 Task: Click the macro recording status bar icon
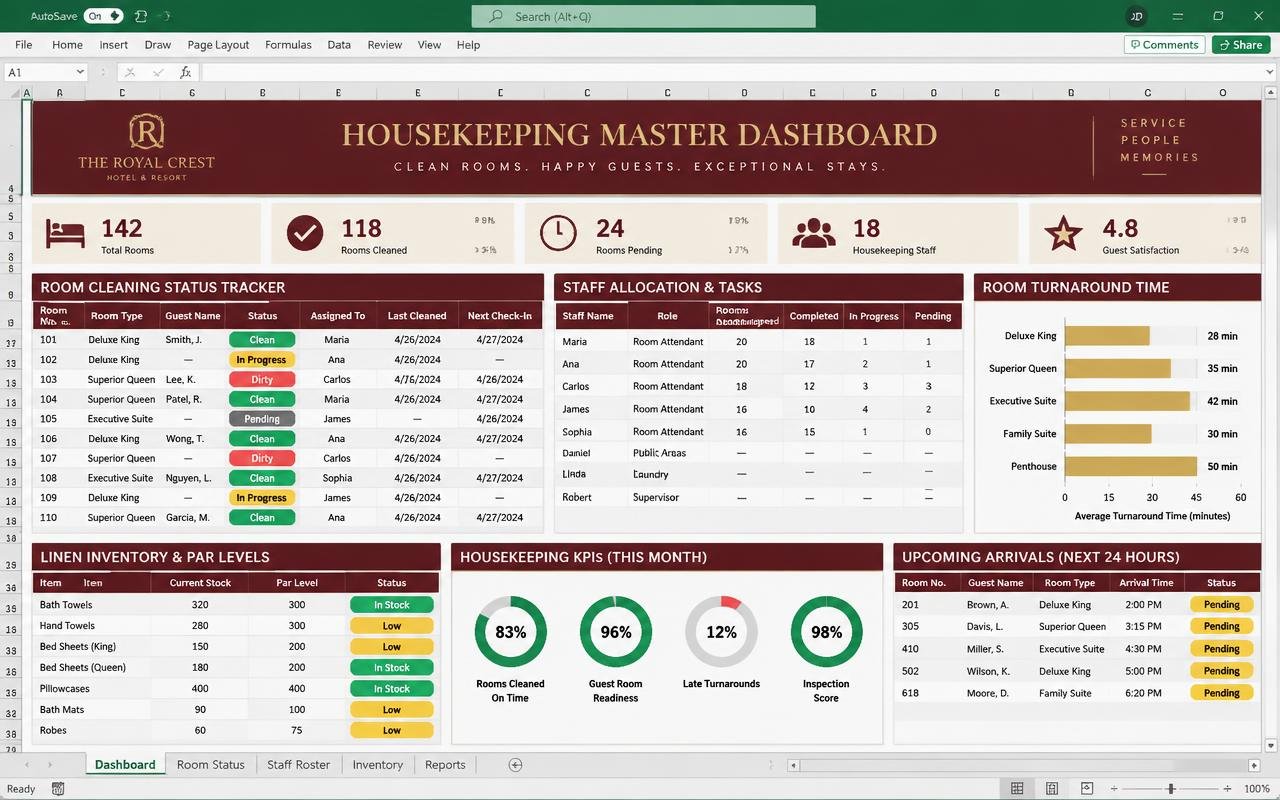pos(57,789)
